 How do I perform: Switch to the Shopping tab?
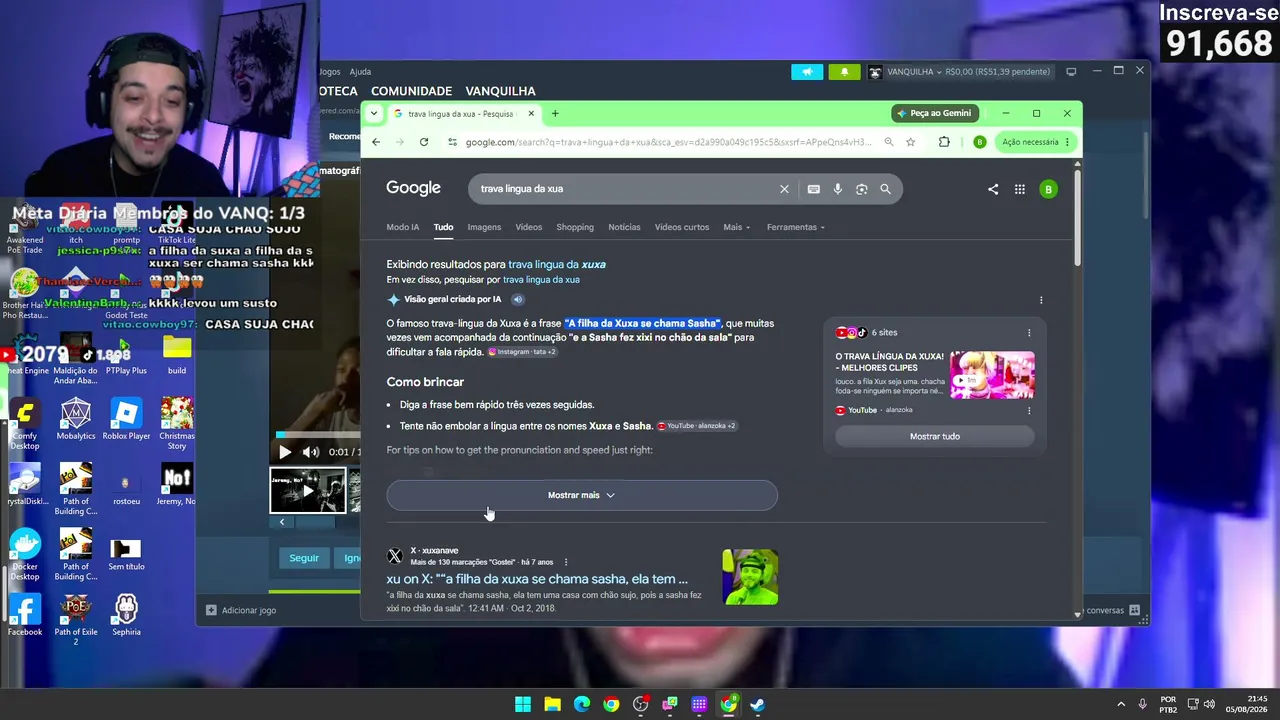click(575, 227)
